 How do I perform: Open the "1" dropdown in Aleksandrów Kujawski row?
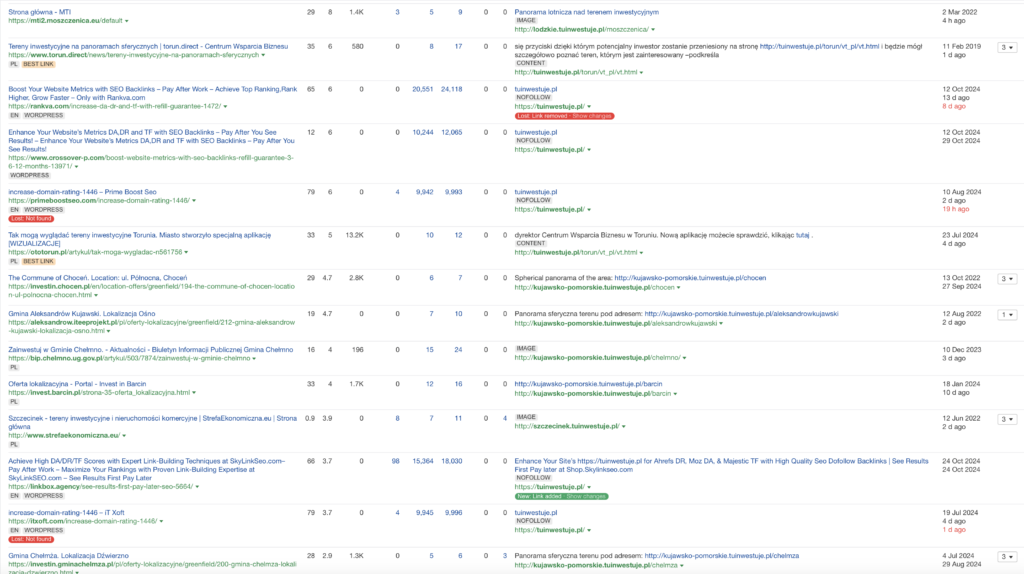[x=1006, y=315]
